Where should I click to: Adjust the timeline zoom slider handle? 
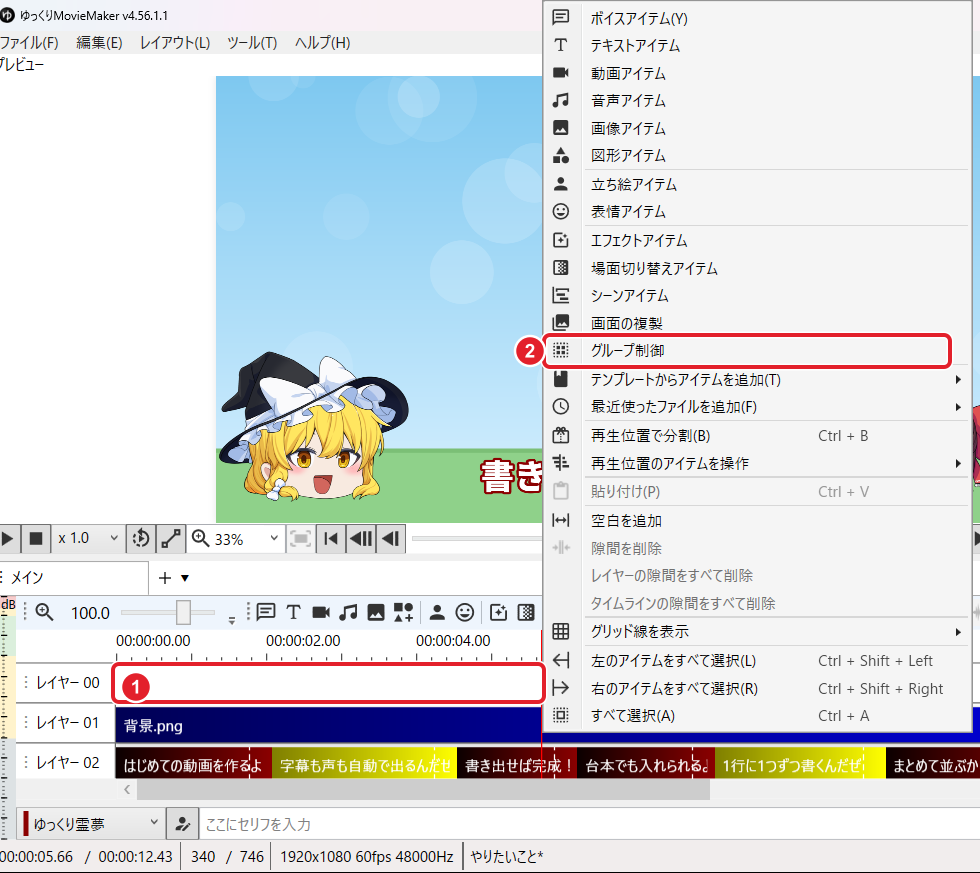point(183,612)
